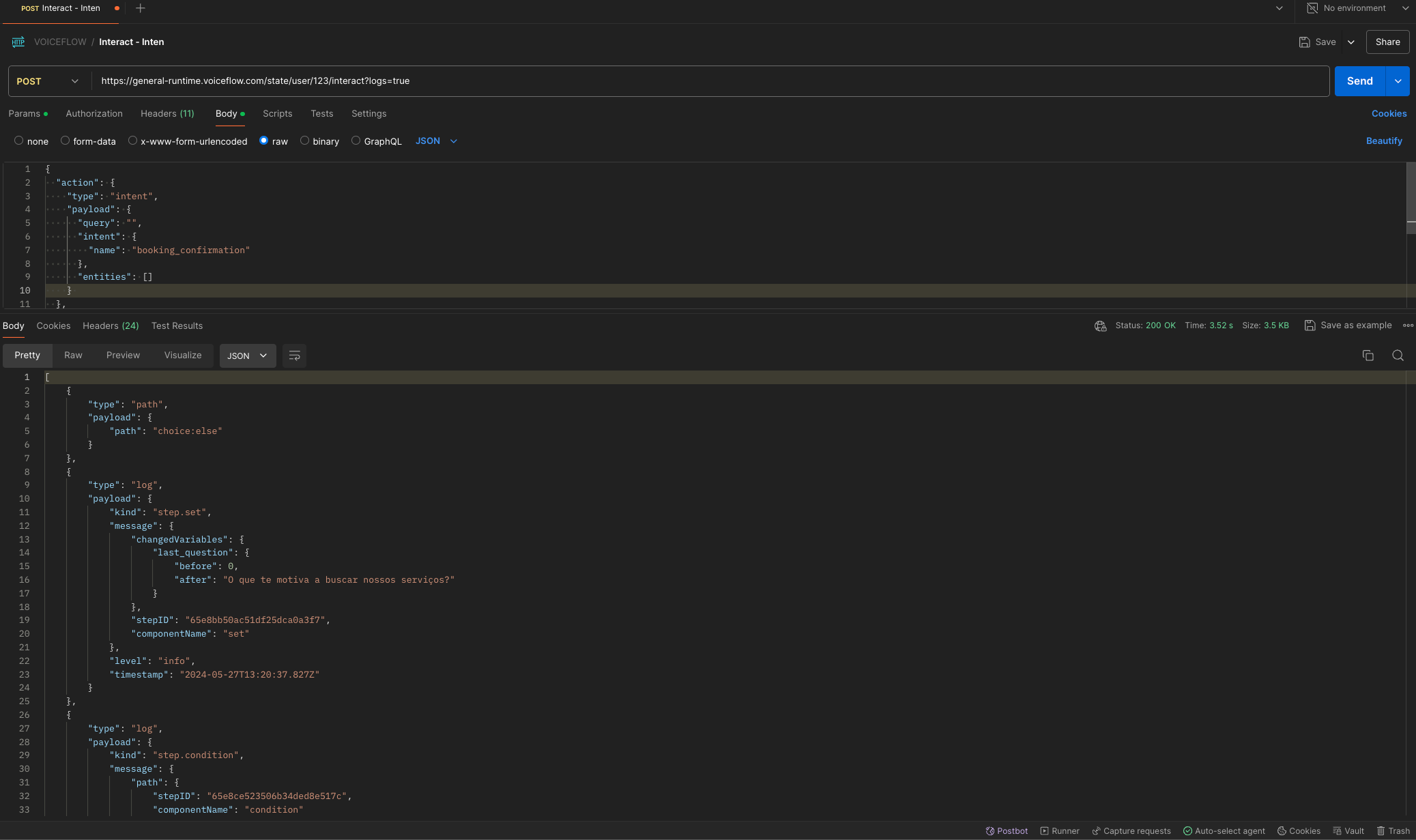The height and width of the screenshot is (840, 1416).
Task: Switch to the Params tab
Action: tap(28, 113)
